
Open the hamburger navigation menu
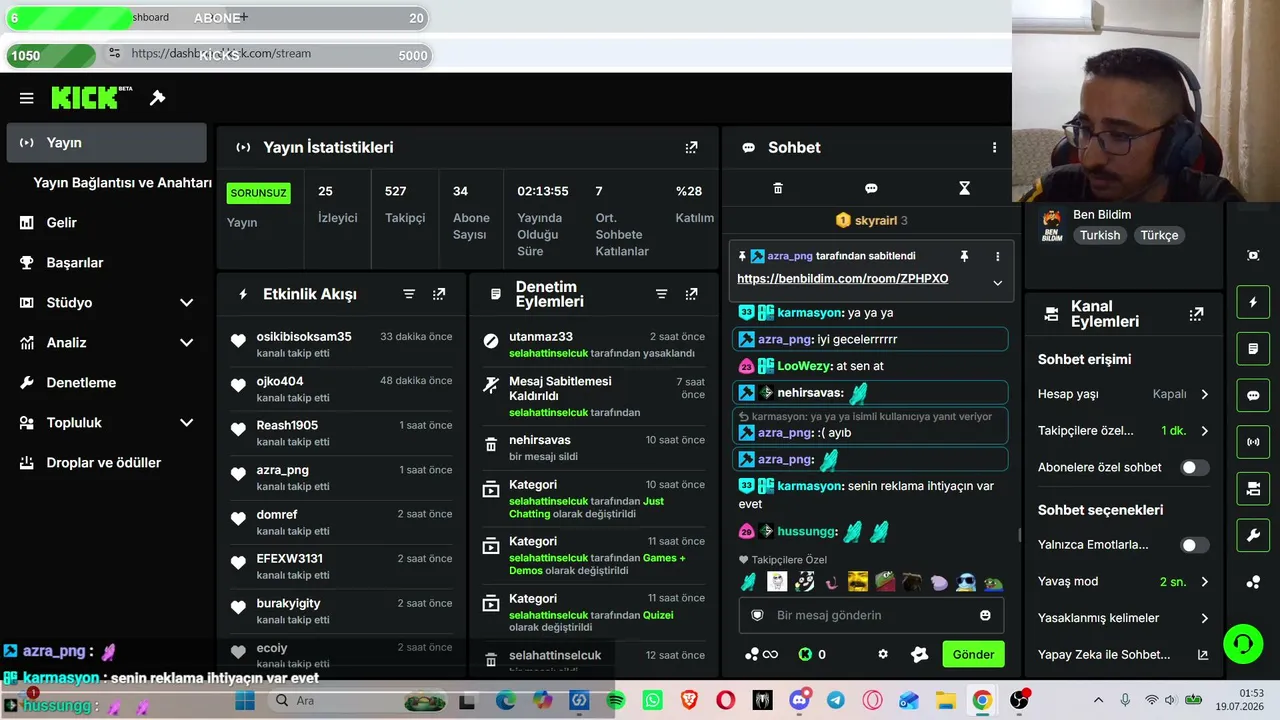pyautogui.click(x=27, y=98)
